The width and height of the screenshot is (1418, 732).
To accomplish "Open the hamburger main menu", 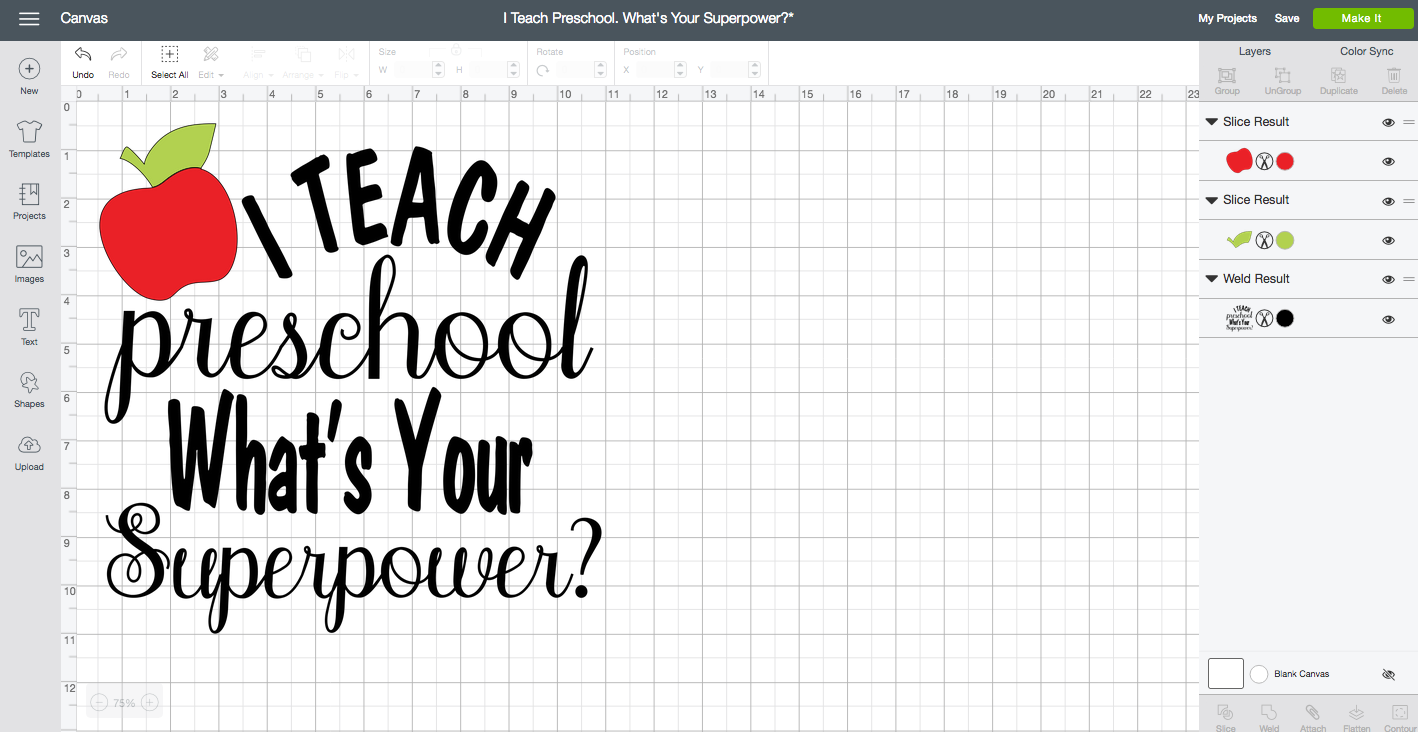I will 29,19.
